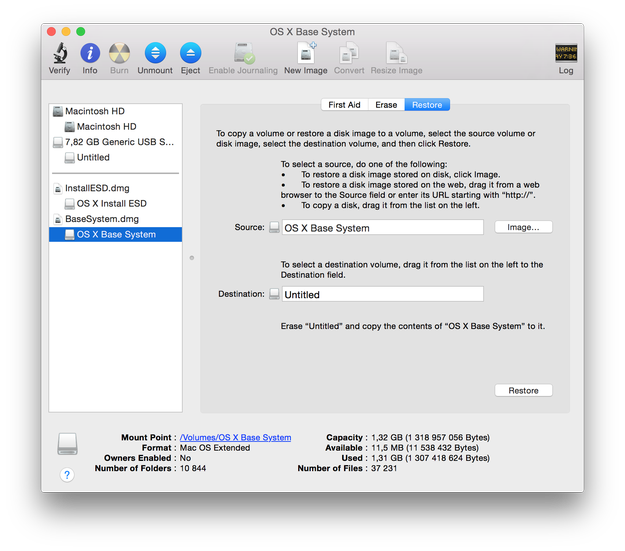Screen dimensions: 625x551
Task: Click the Used value 1,31 GB
Action: point(430,458)
